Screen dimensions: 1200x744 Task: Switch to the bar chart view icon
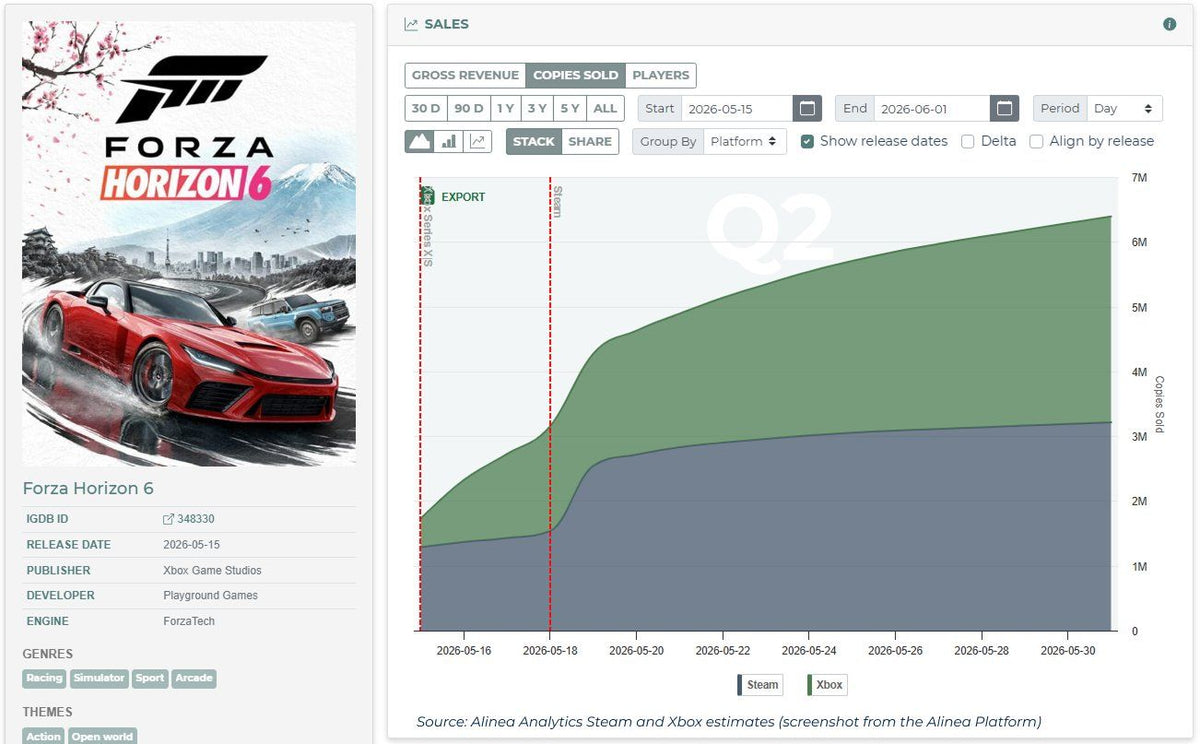[449, 141]
